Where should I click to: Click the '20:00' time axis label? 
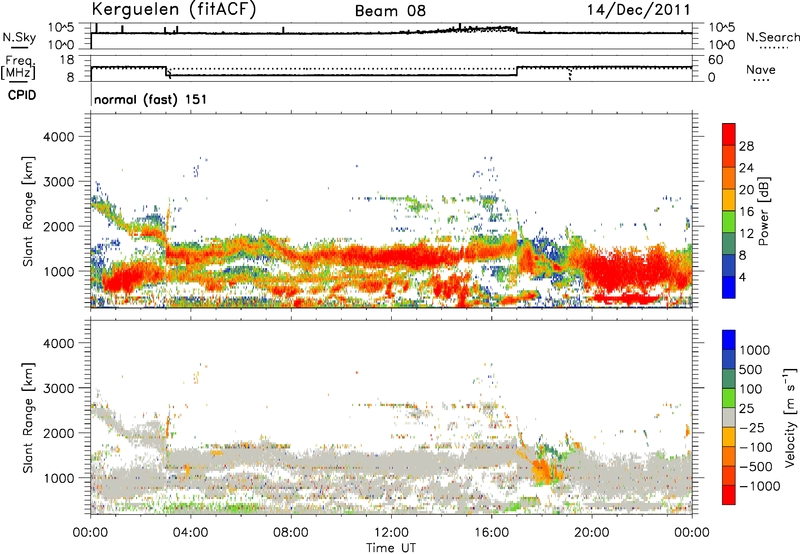point(591,533)
